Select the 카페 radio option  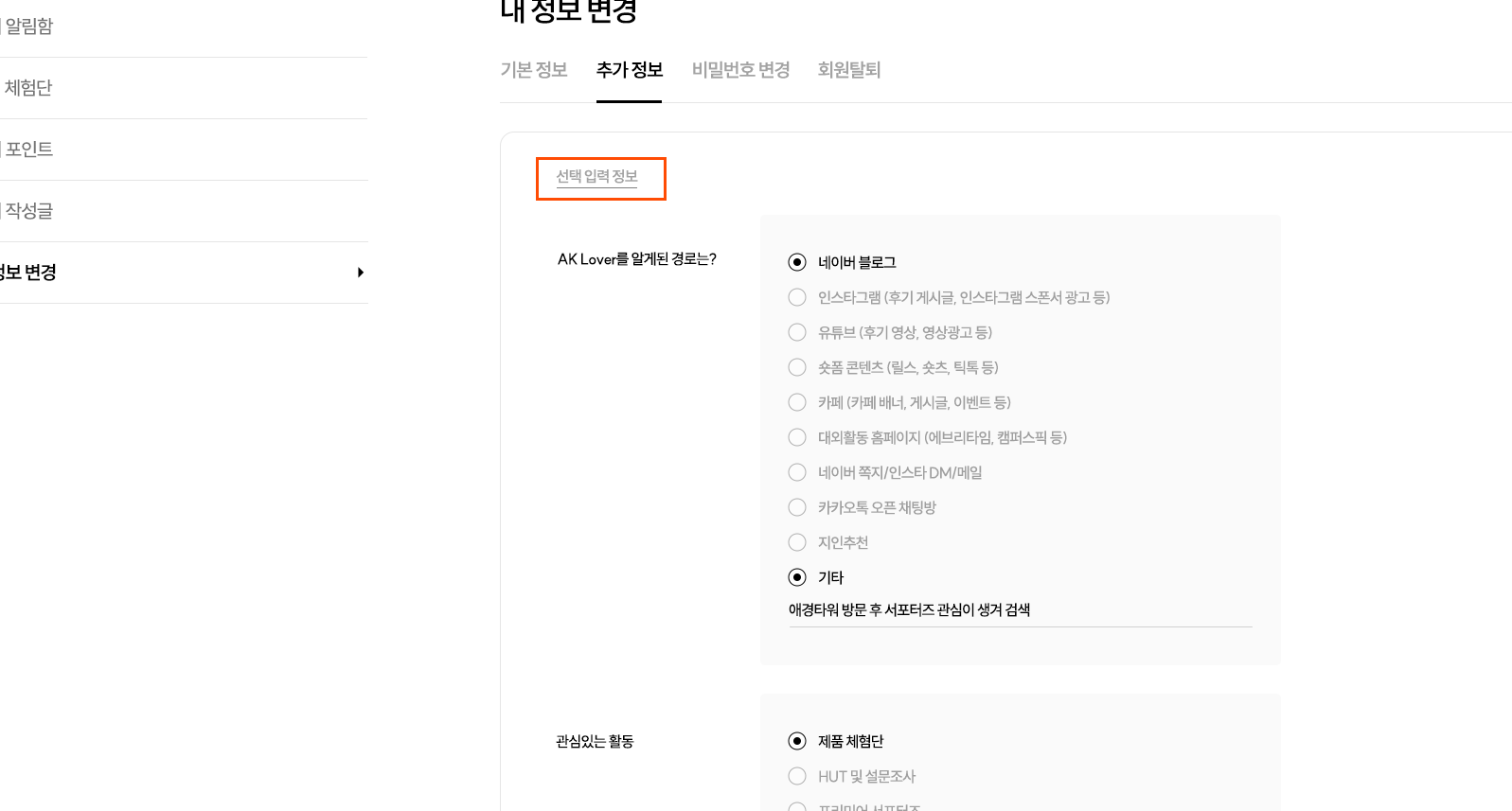tap(797, 402)
